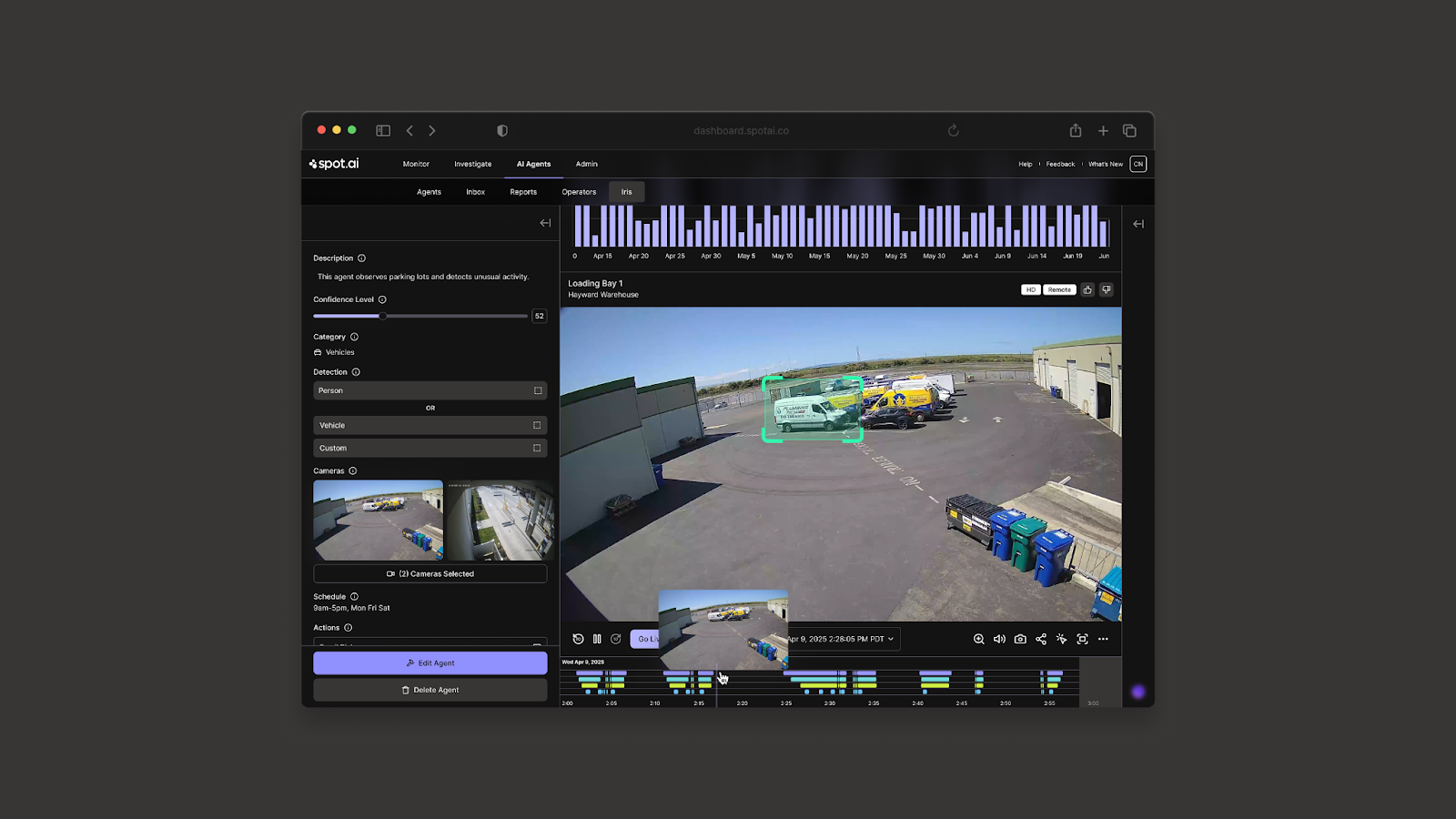
Task: Enter fullscreen using the frame icon
Action: point(1082,639)
